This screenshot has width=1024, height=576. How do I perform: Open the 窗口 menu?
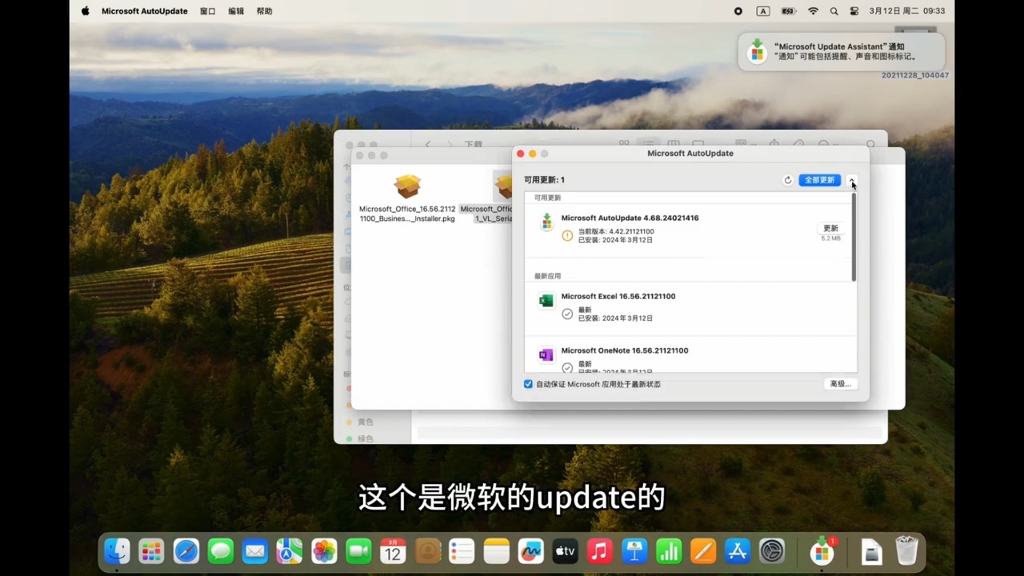[x=206, y=12]
